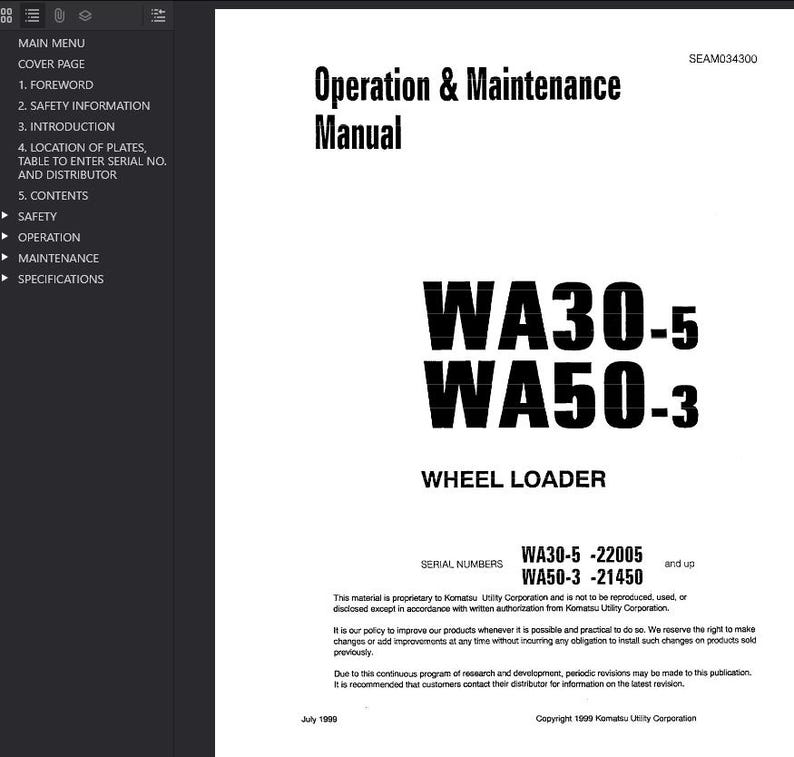The image size is (794, 757).
Task: Click the SERIAL NUMBERS label
Action: coord(462,564)
